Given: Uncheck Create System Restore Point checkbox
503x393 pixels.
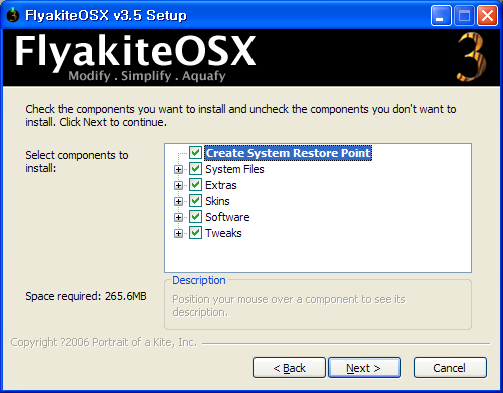Looking at the screenshot, I should pos(195,153).
